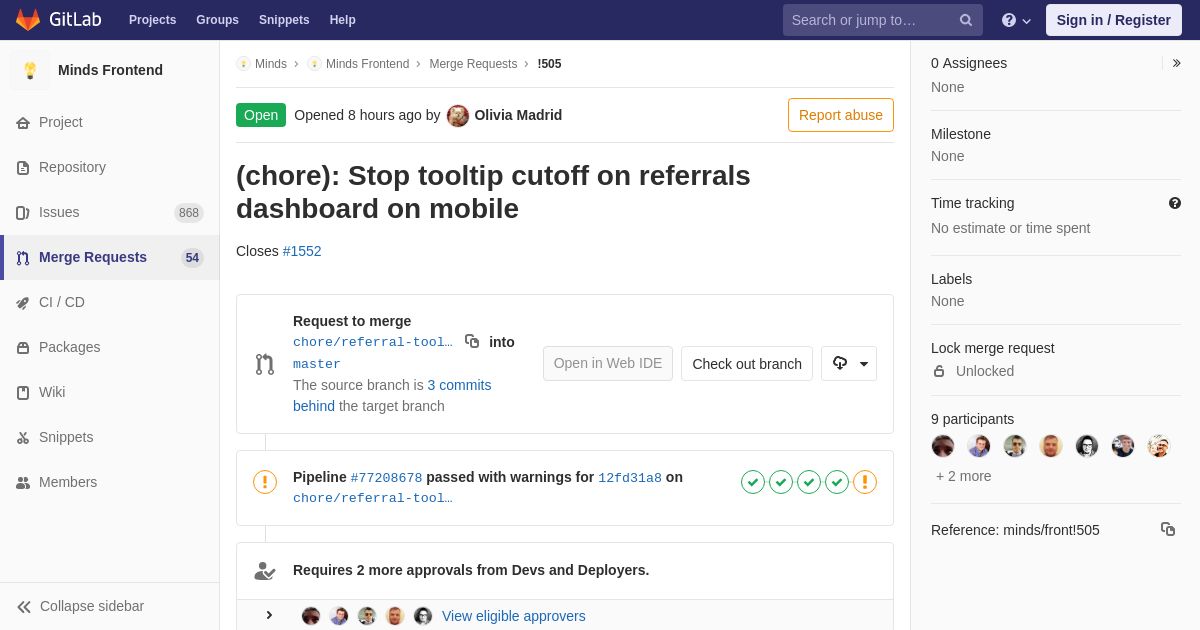Click Snippets in the top navigation
The height and width of the screenshot is (630, 1200).
[x=284, y=20]
